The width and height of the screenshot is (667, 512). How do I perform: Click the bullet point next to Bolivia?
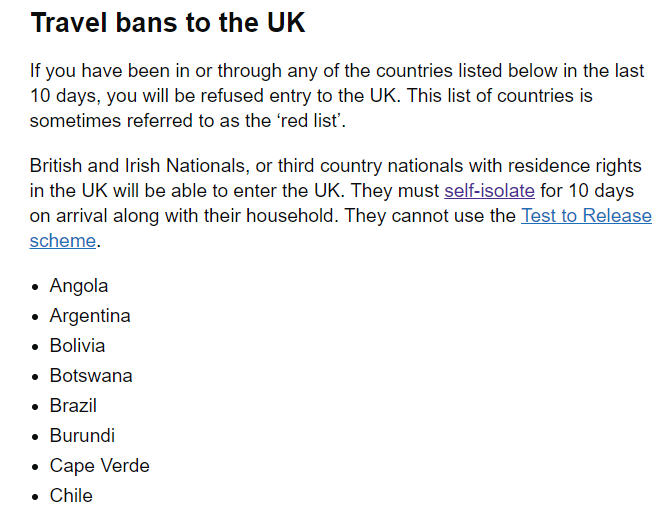(x=35, y=347)
